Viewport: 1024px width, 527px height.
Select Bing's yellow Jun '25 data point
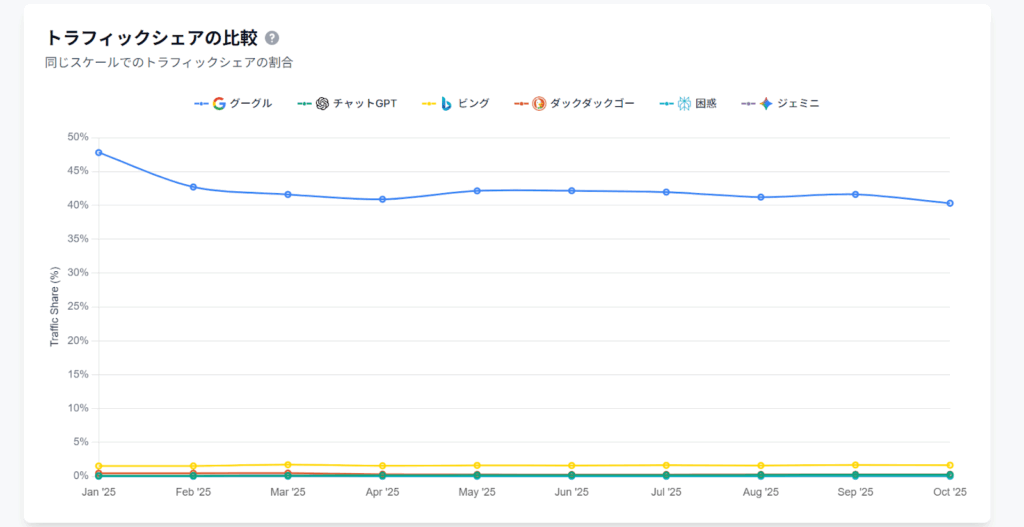pyautogui.click(x=572, y=466)
